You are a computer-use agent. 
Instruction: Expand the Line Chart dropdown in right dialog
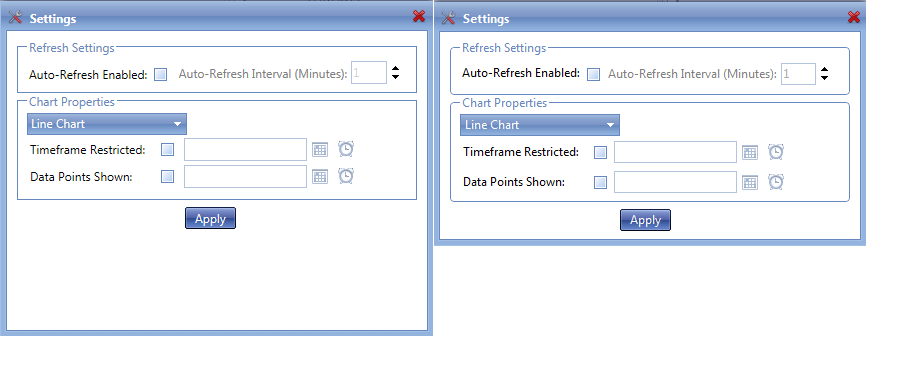tap(539, 125)
